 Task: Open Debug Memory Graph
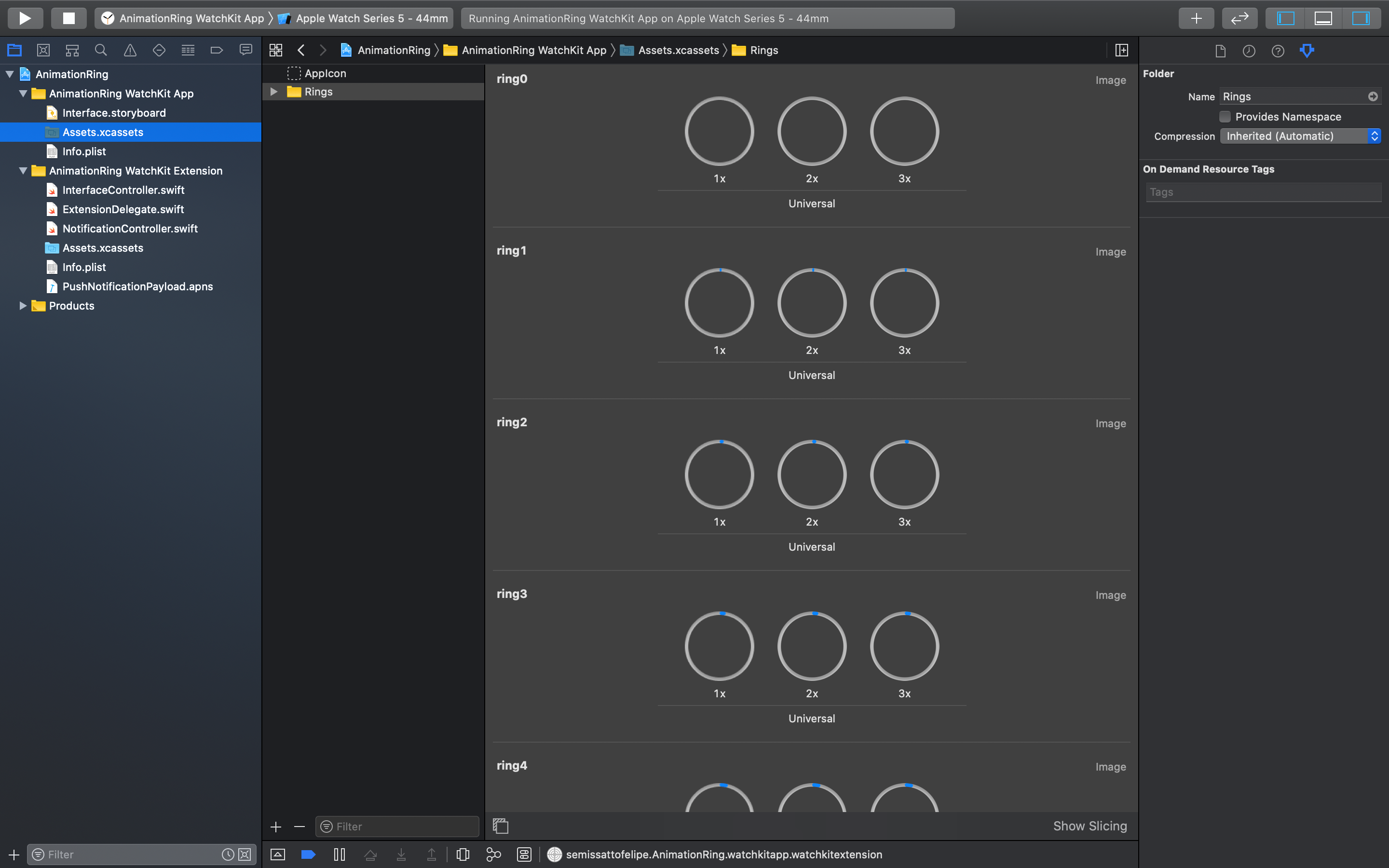click(x=493, y=854)
